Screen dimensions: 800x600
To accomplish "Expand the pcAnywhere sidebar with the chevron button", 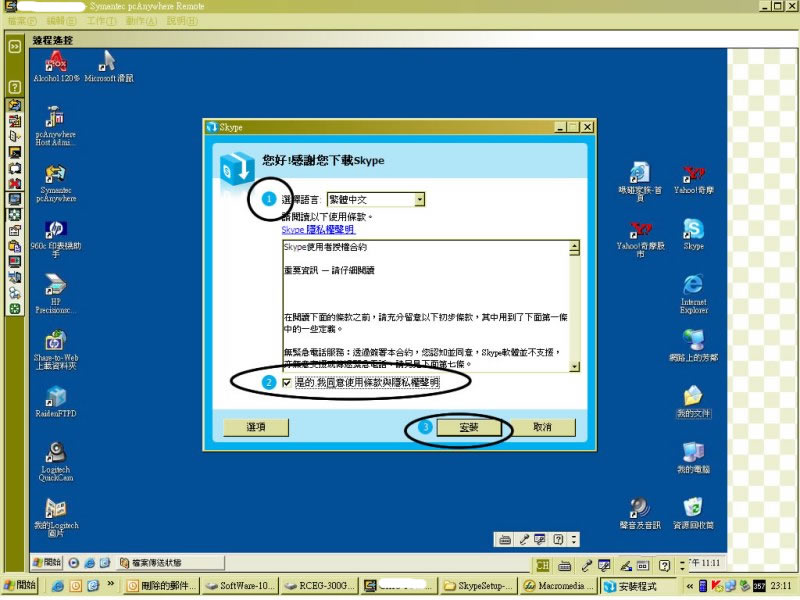I will (x=15, y=47).
